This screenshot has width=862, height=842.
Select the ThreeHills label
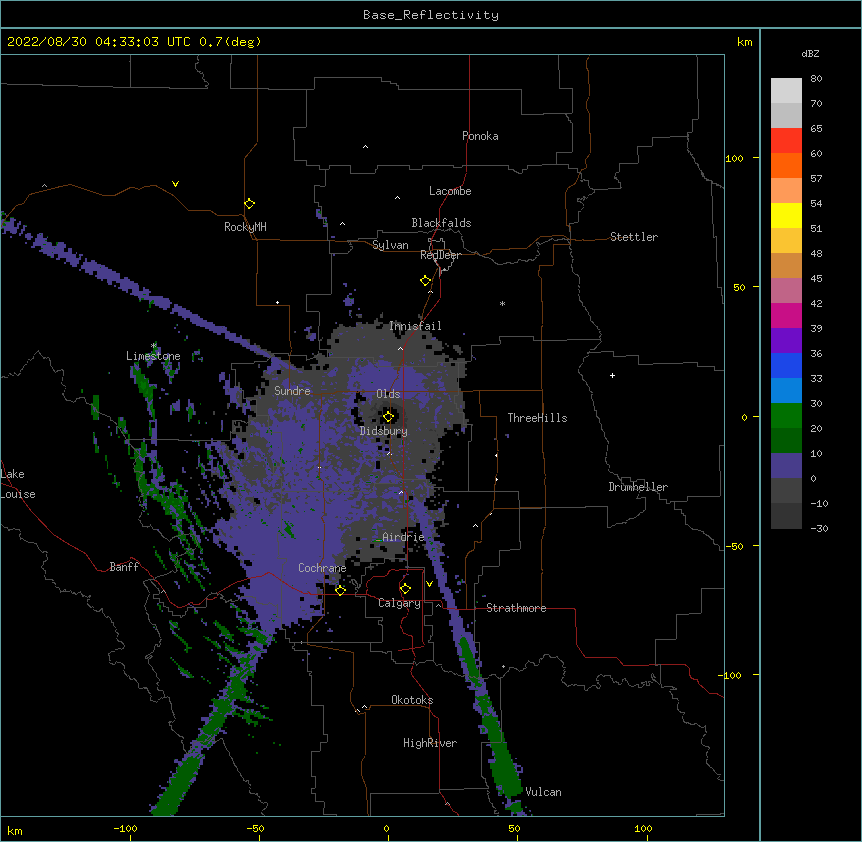point(537,418)
